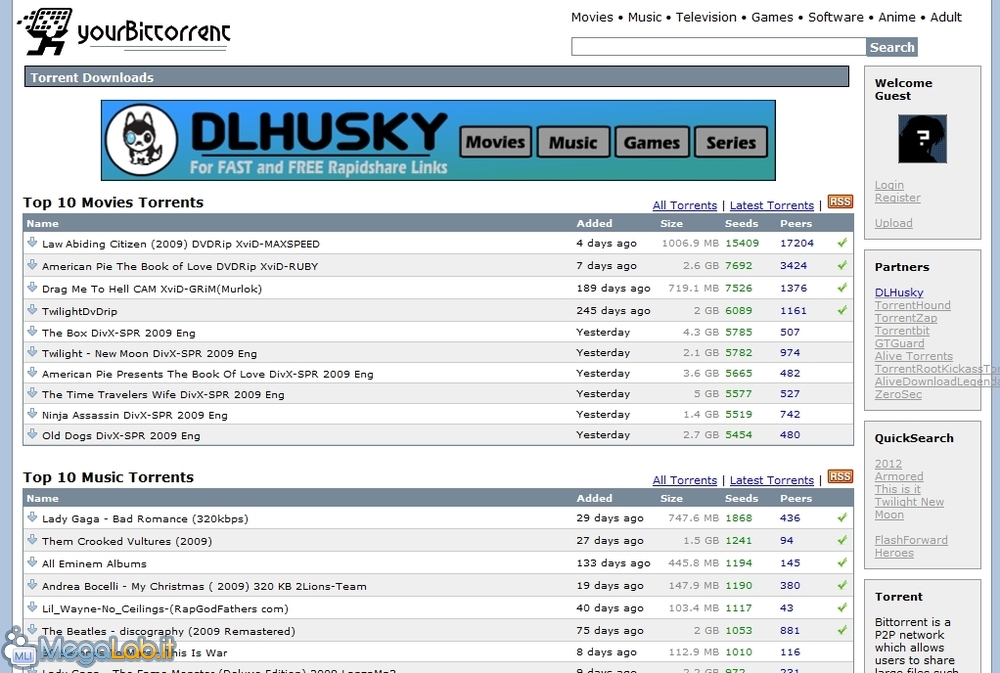Click the Armored QuickSearch link

tap(899, 477)
